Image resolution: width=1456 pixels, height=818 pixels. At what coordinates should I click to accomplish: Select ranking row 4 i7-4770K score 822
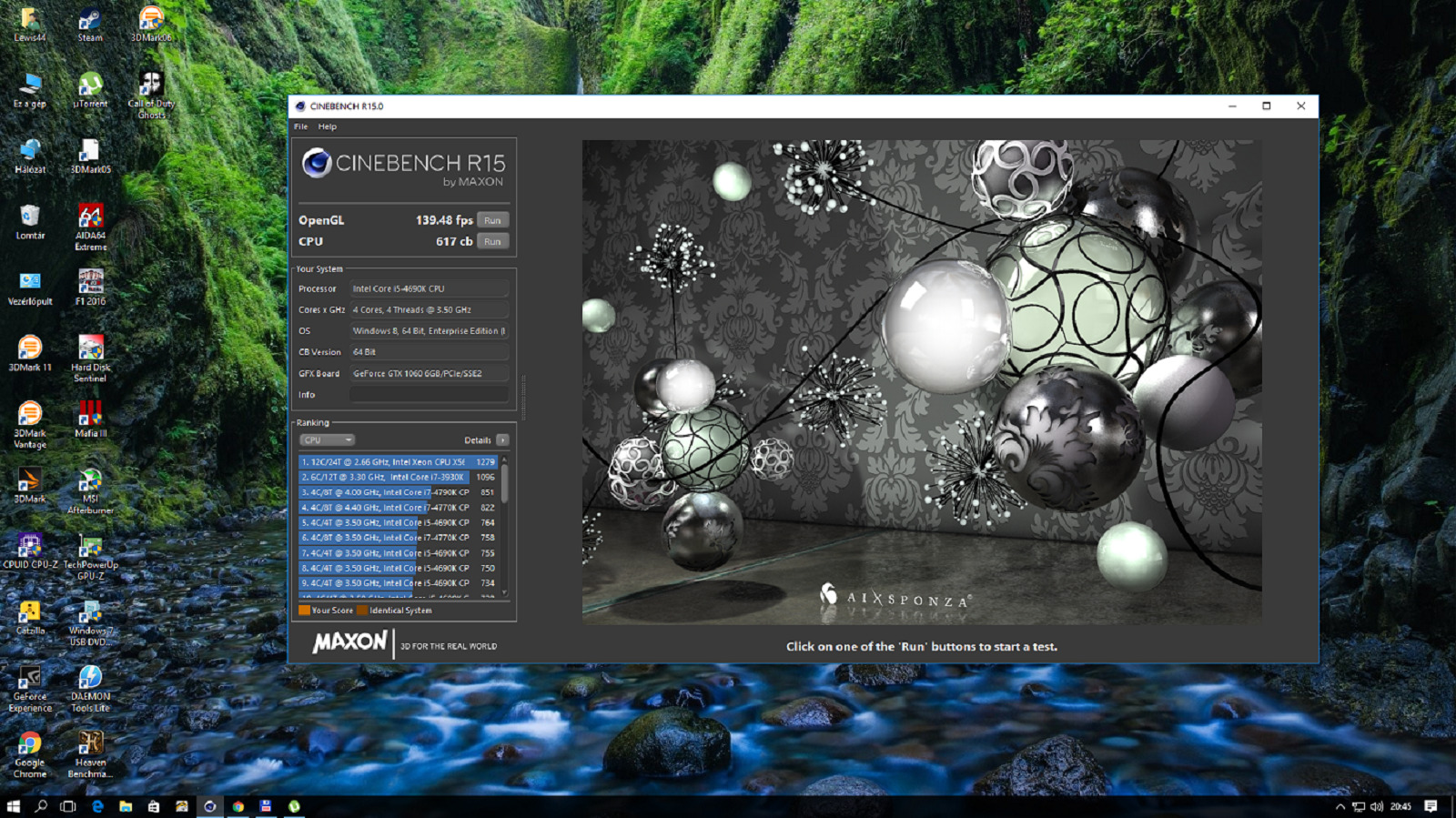click(398, 508)
